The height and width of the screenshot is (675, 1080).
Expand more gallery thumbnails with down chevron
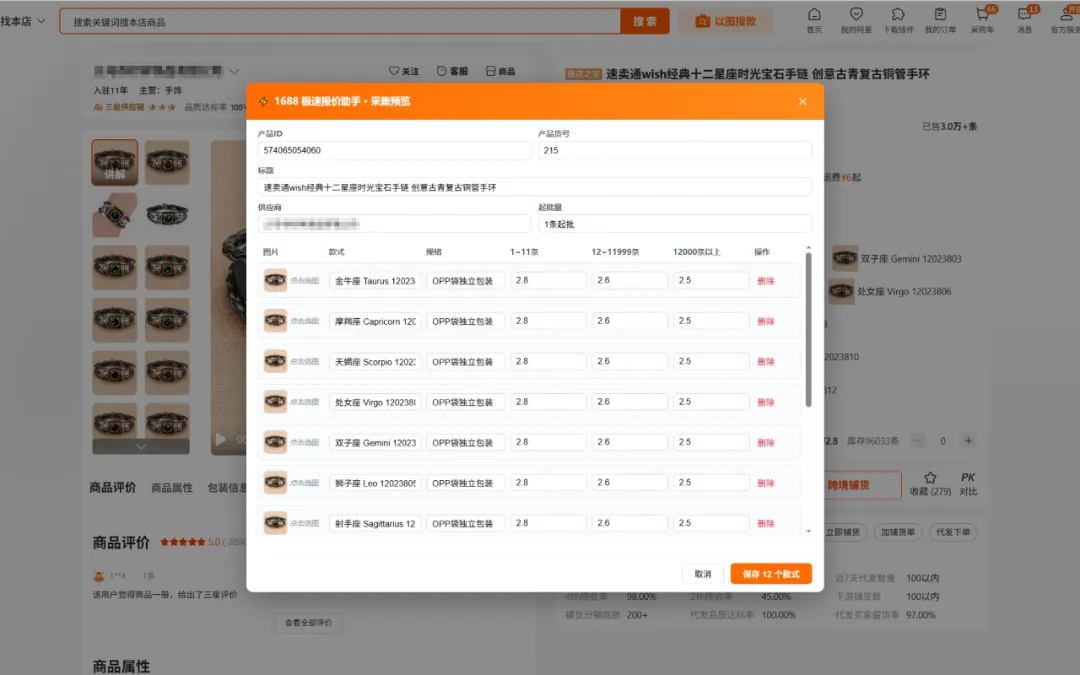(141, 446)
